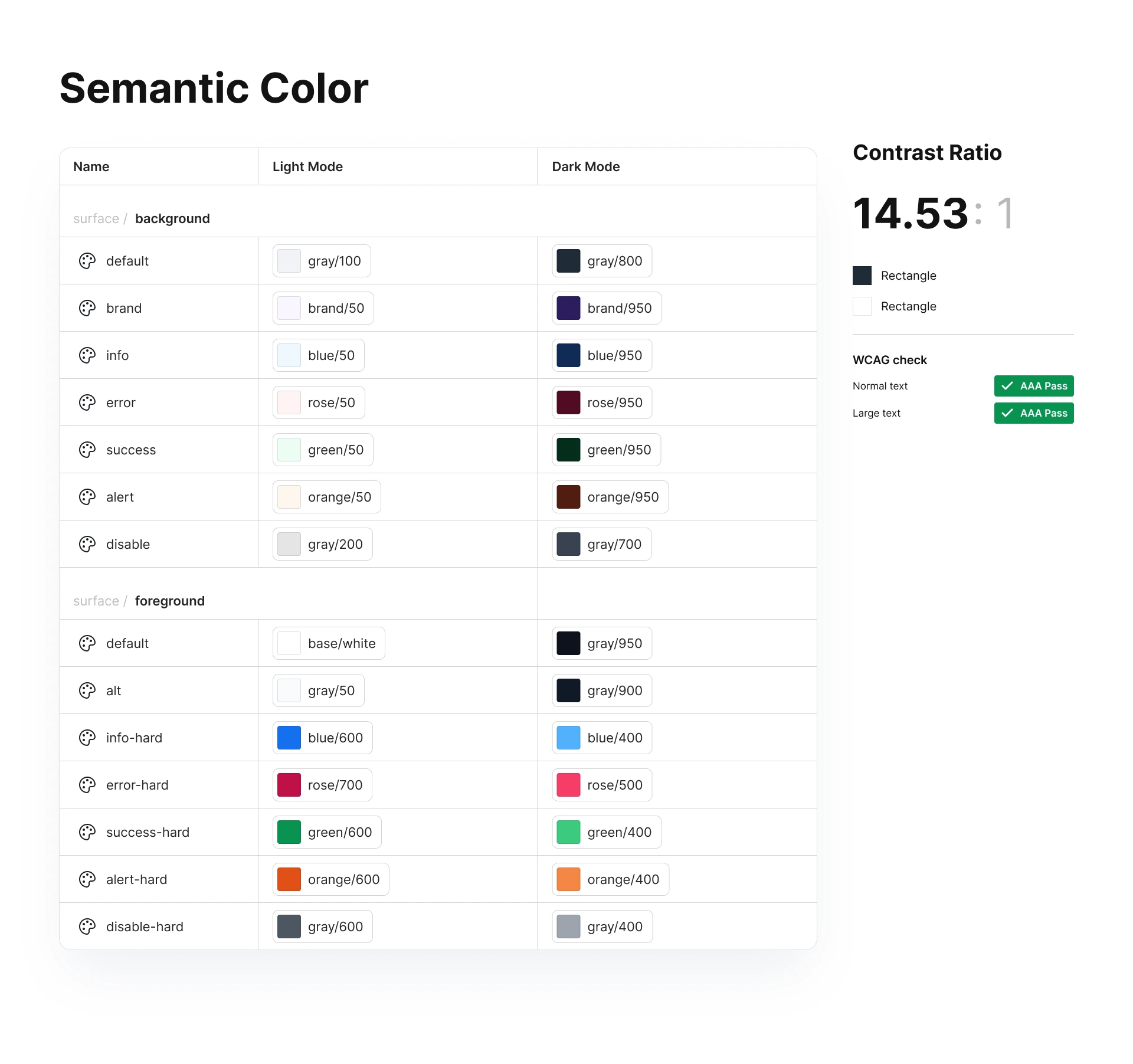Click the palette icon next to disable
Image resolution: width=1133 pixels, height=1064 pixels.
coord(87,544)
